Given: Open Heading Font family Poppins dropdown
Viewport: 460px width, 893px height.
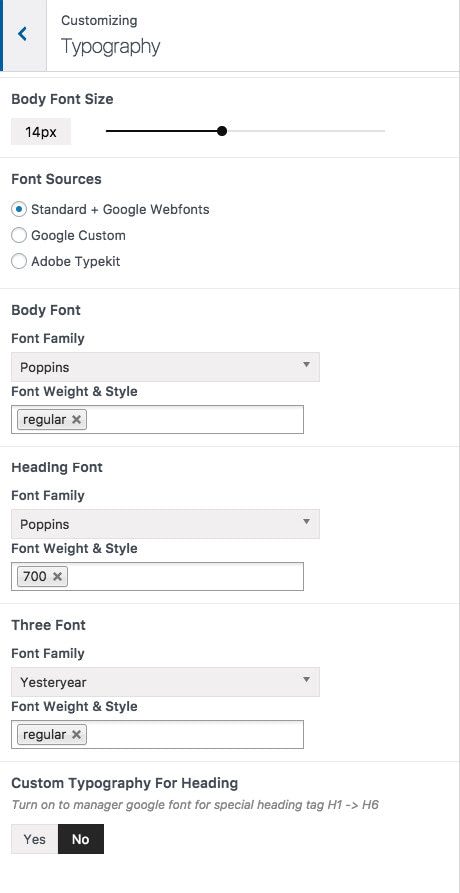Looking at the screenshot, I should pyautogui.click(x=165, y=524).
